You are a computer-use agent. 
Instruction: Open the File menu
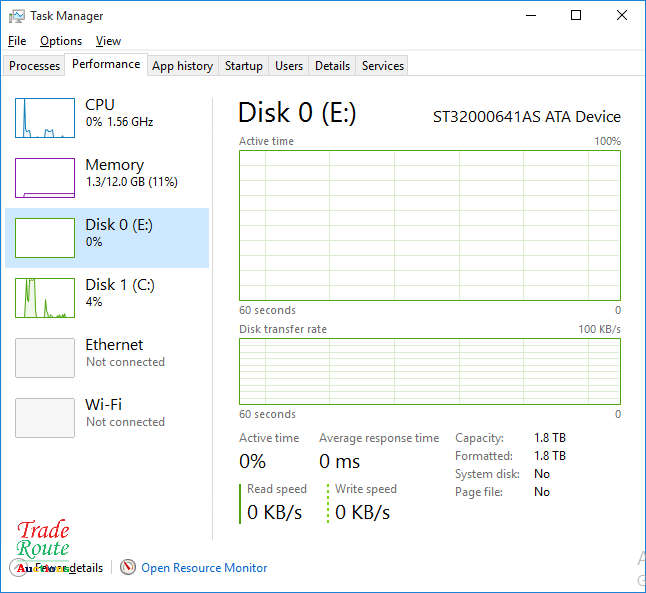pyautogui.click(x=17, y=41)
